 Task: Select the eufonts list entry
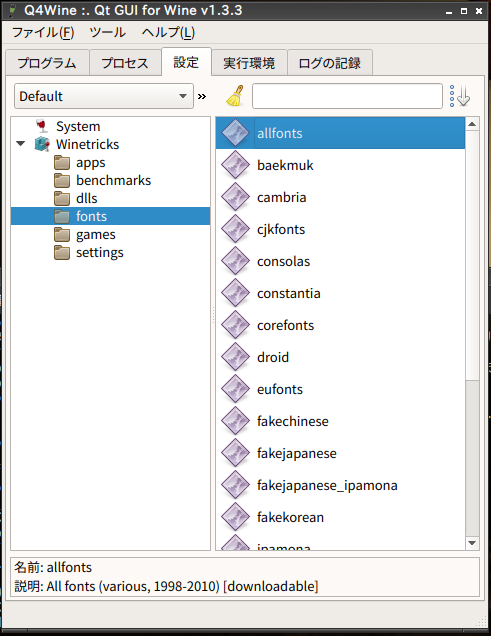(341, 389)
